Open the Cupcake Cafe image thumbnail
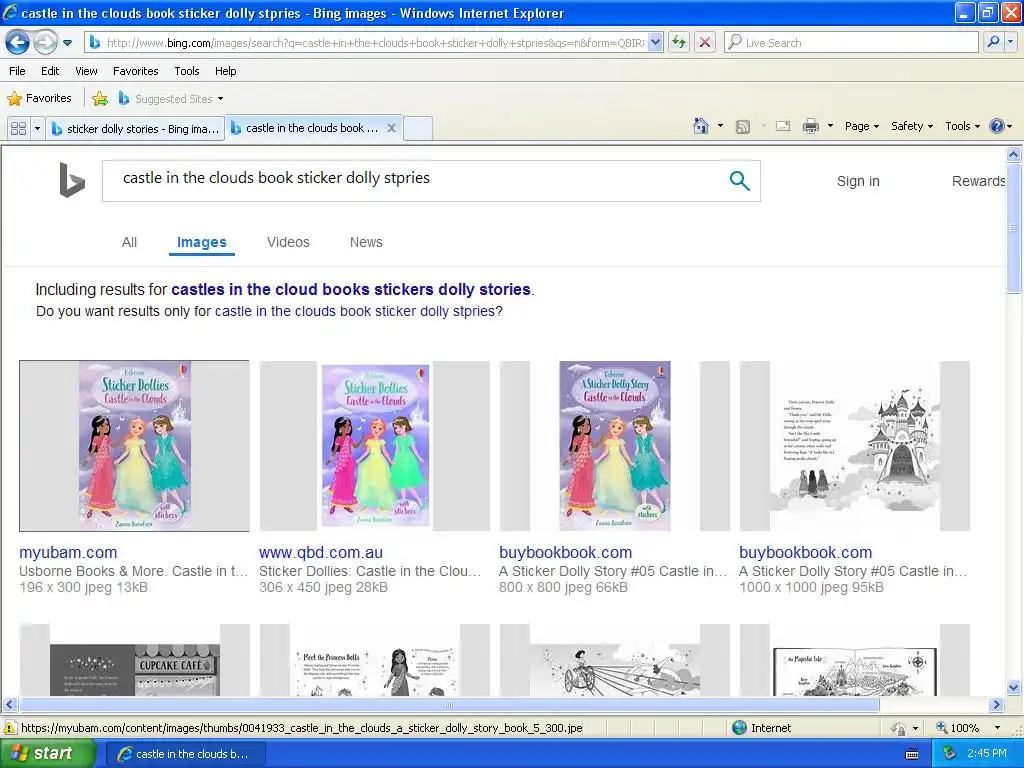The image size is (1024, 768). [135, 660]
